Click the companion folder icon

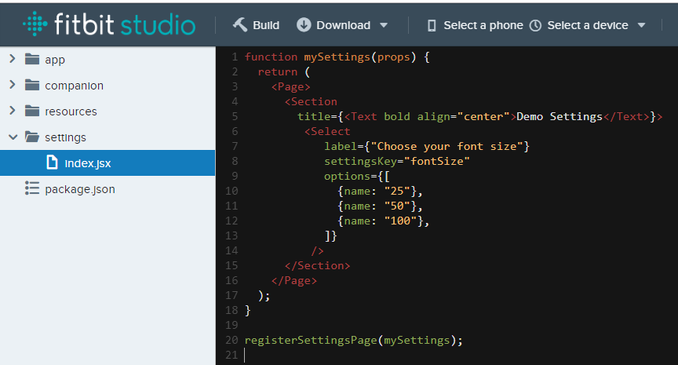[x=32, y=85]
